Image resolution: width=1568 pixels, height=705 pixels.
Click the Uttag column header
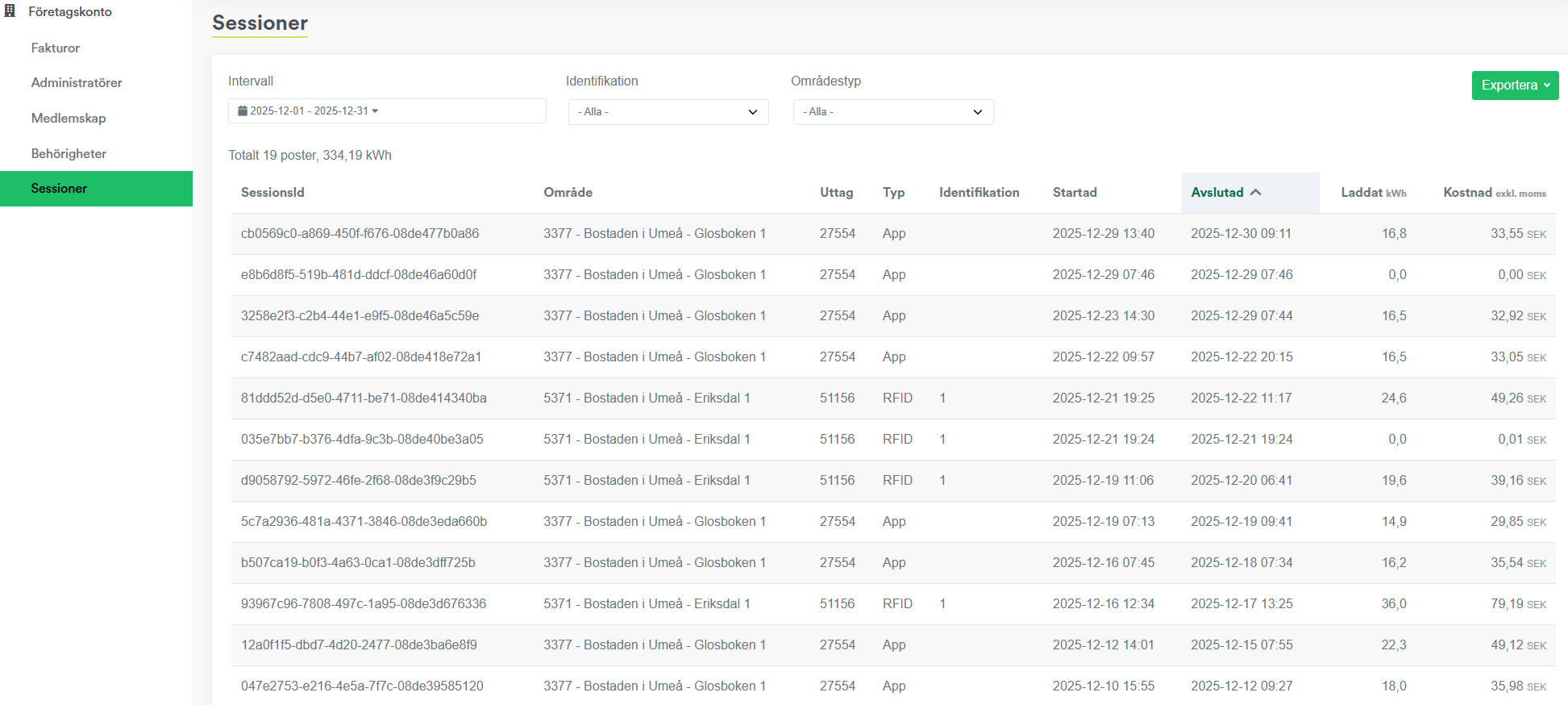coord(836,193)
